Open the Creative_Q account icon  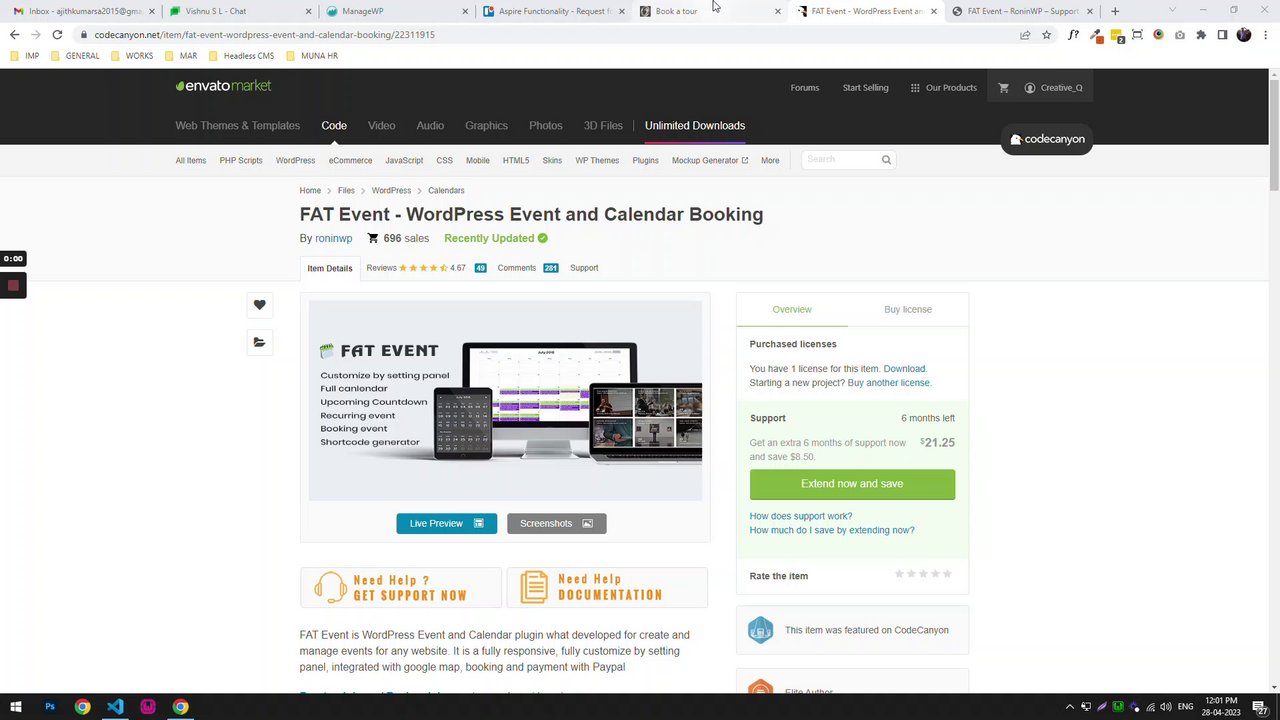(x=1030, y=88)
